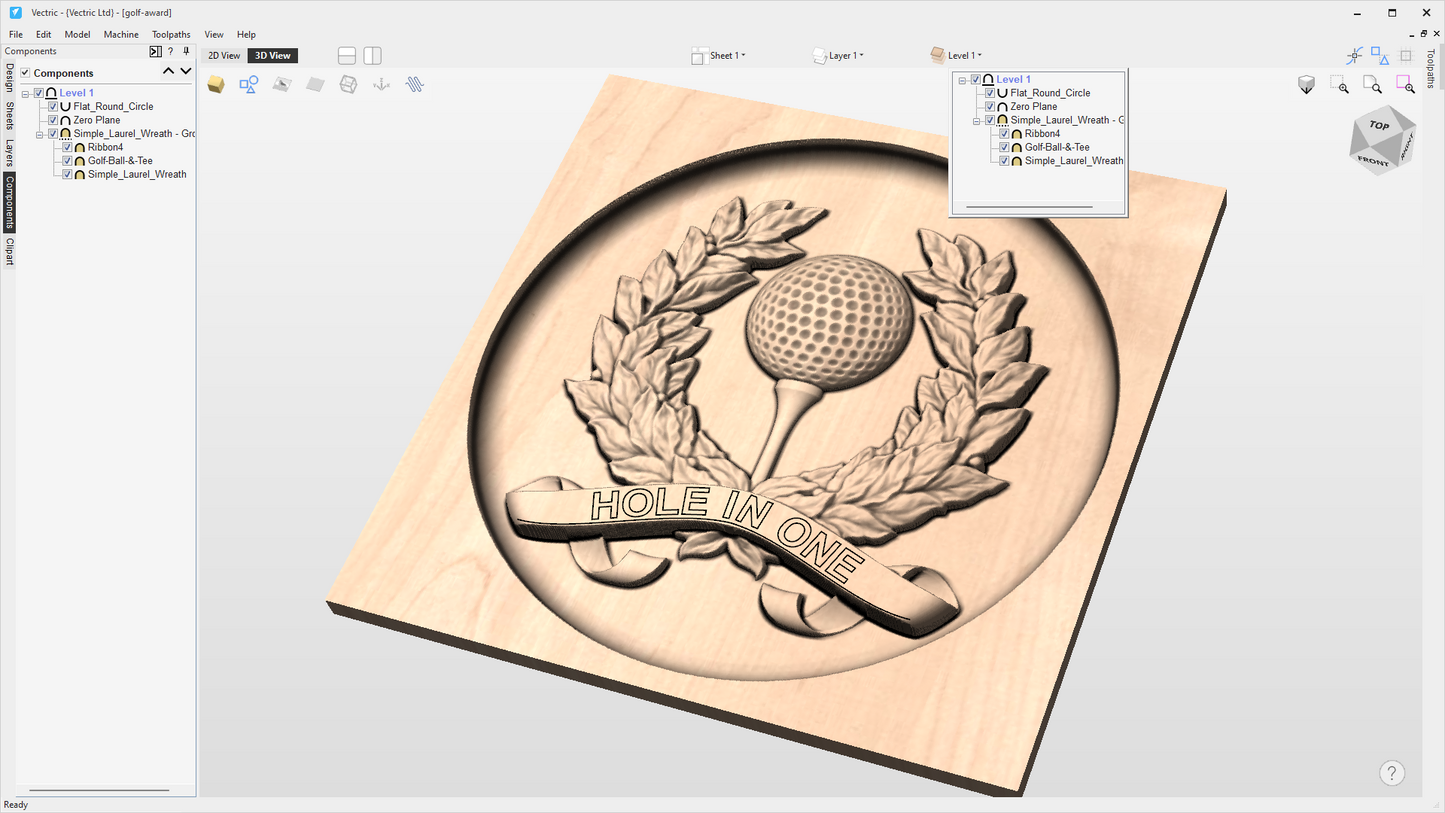Select the orientation axes icon above the model
Image resolution: width=1445 pixels, height=813 pixels.
[381, 84]
